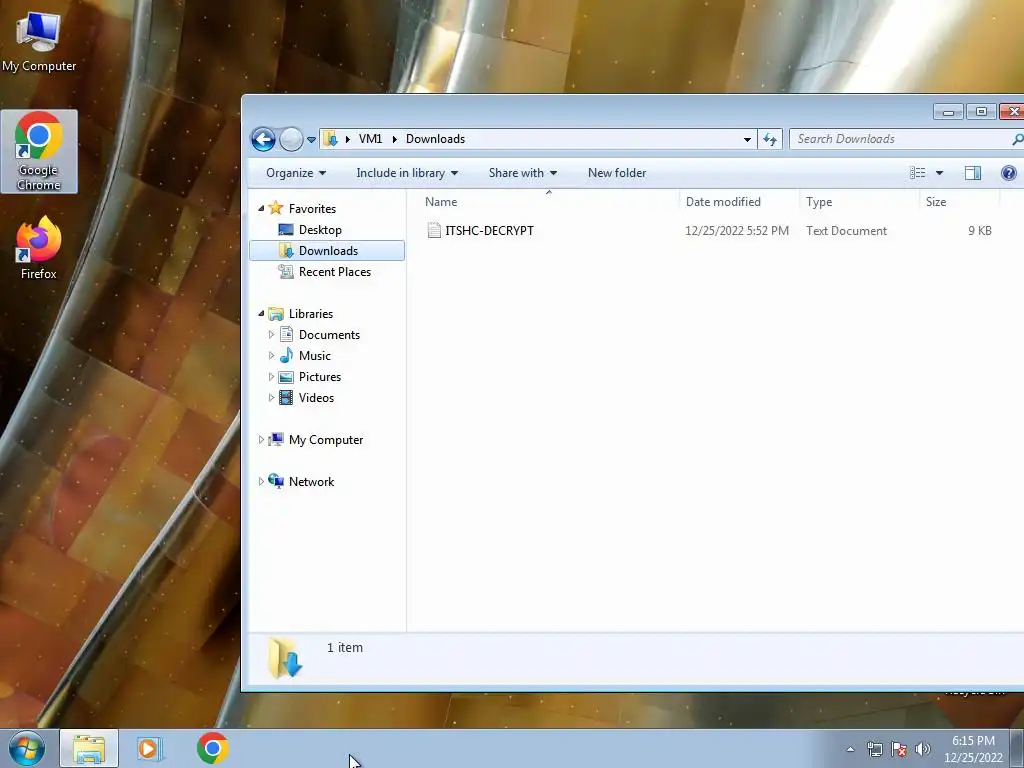Click the 9 KB size cell
Viewport: 1024px width, 768px height.
pyautogui.click(x=980, y=231)
